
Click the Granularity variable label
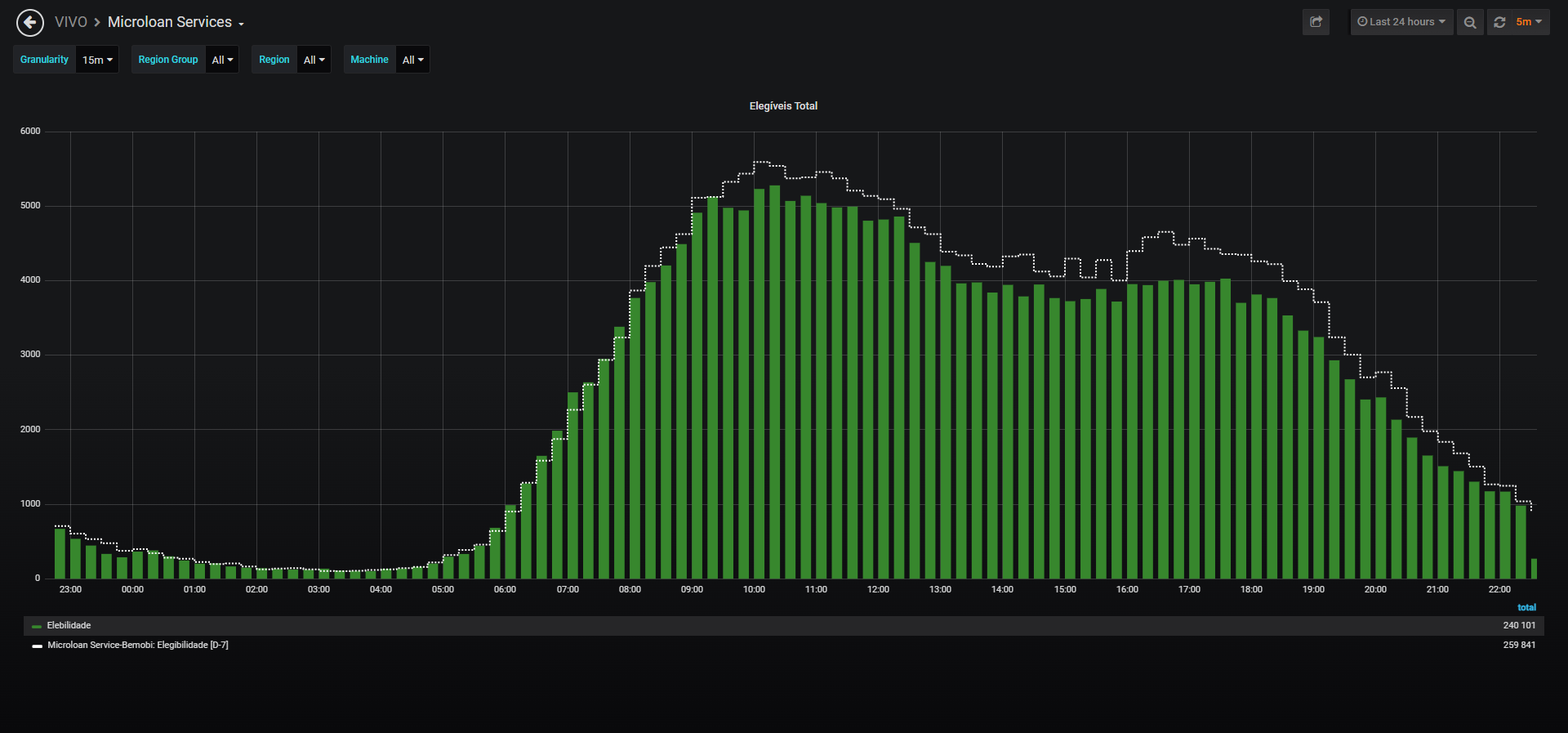coord(44,60)
